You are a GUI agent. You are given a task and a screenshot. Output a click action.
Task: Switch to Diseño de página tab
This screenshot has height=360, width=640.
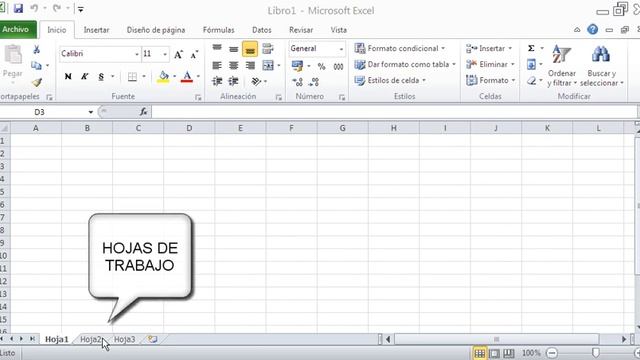tap(156, 30)
